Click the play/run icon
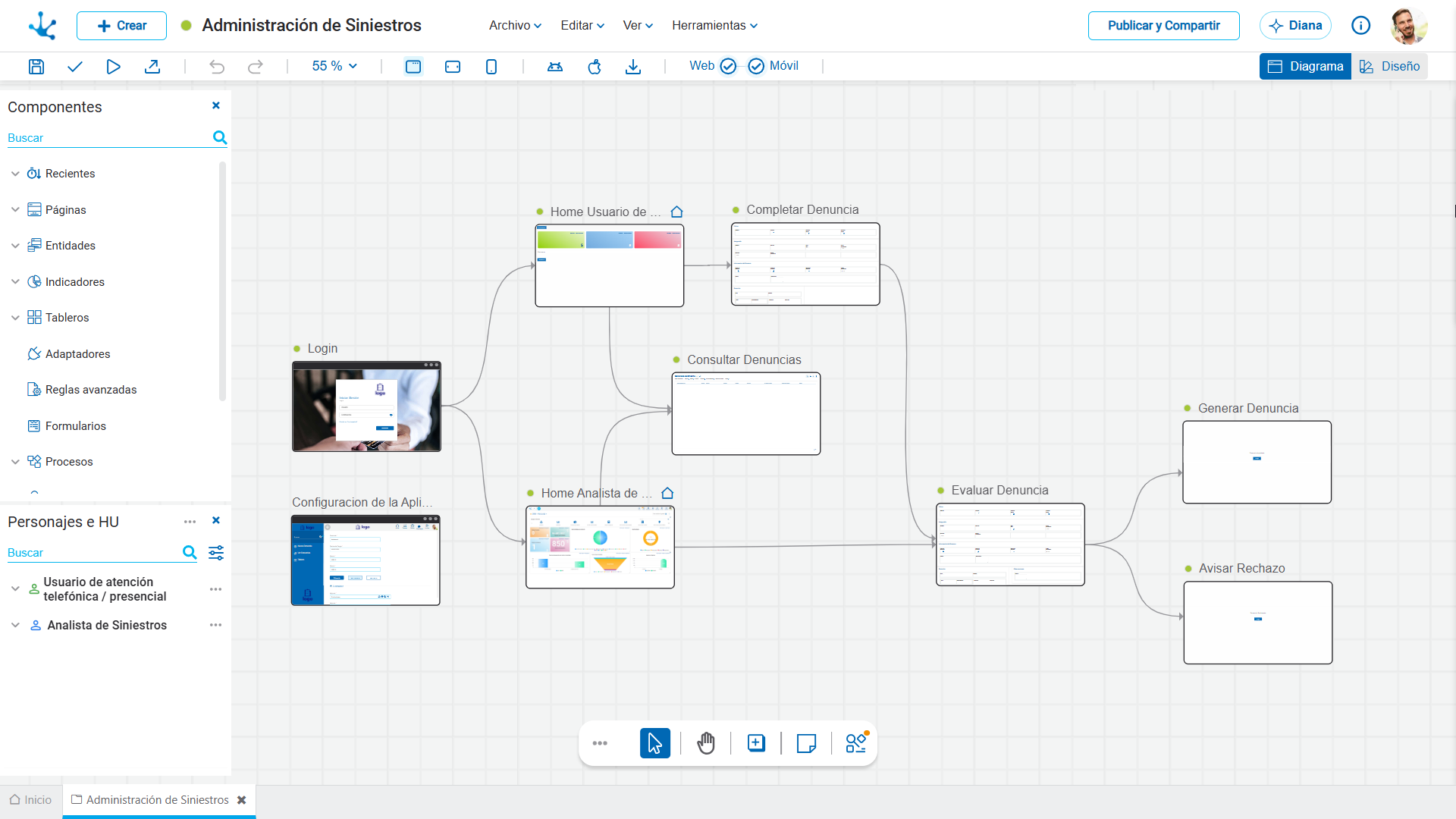 pos(113,67)
